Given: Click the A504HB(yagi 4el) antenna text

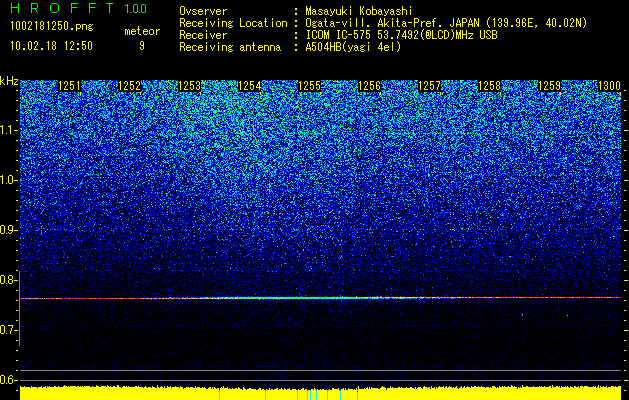Looking at the screenshot, I should click(353, 47).
